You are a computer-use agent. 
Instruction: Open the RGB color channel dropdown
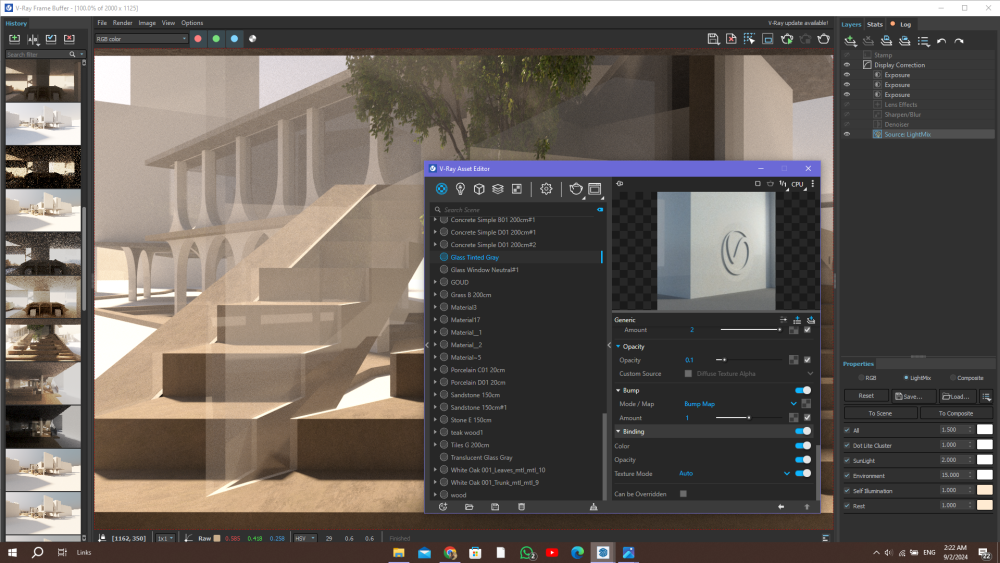click(x=141, y=39)
